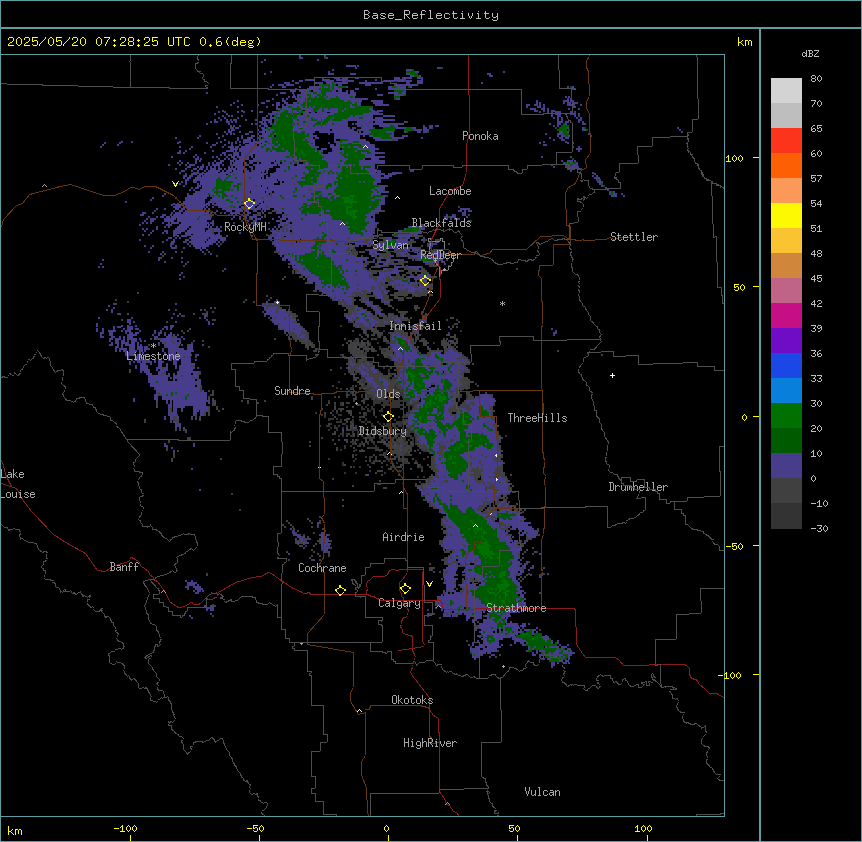
Task: Click the asterisk marker above Limestone label
Action: [x=153, y=346]
